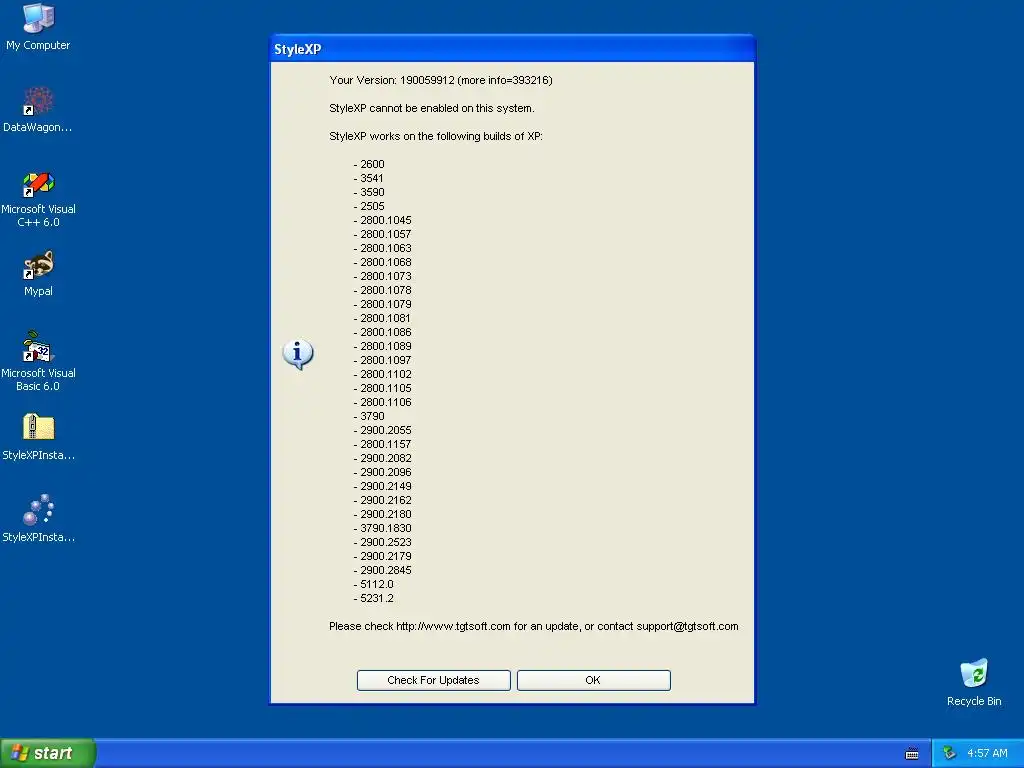The image size is (1024, 768).
Task: Select the StyleXPInsta zip folder icon
Action: coord(38,436)
